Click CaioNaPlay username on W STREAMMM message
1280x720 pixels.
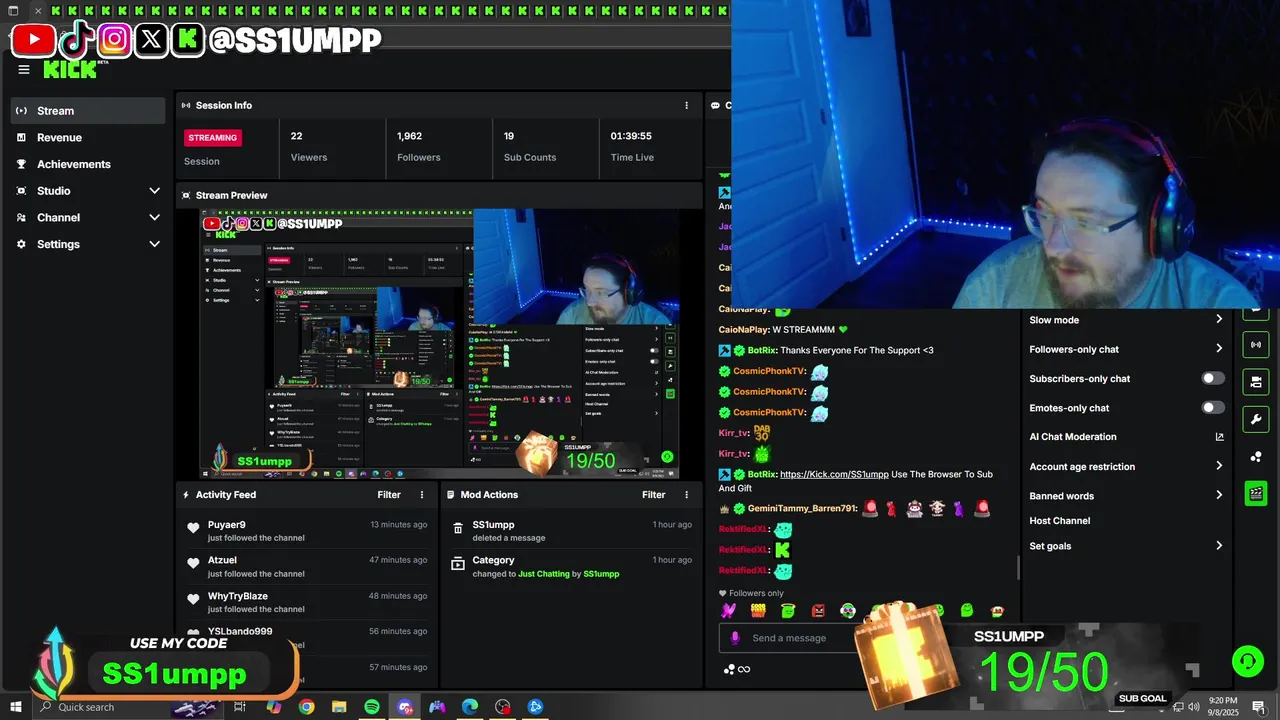pyautogui.click(x=744, y=329)
